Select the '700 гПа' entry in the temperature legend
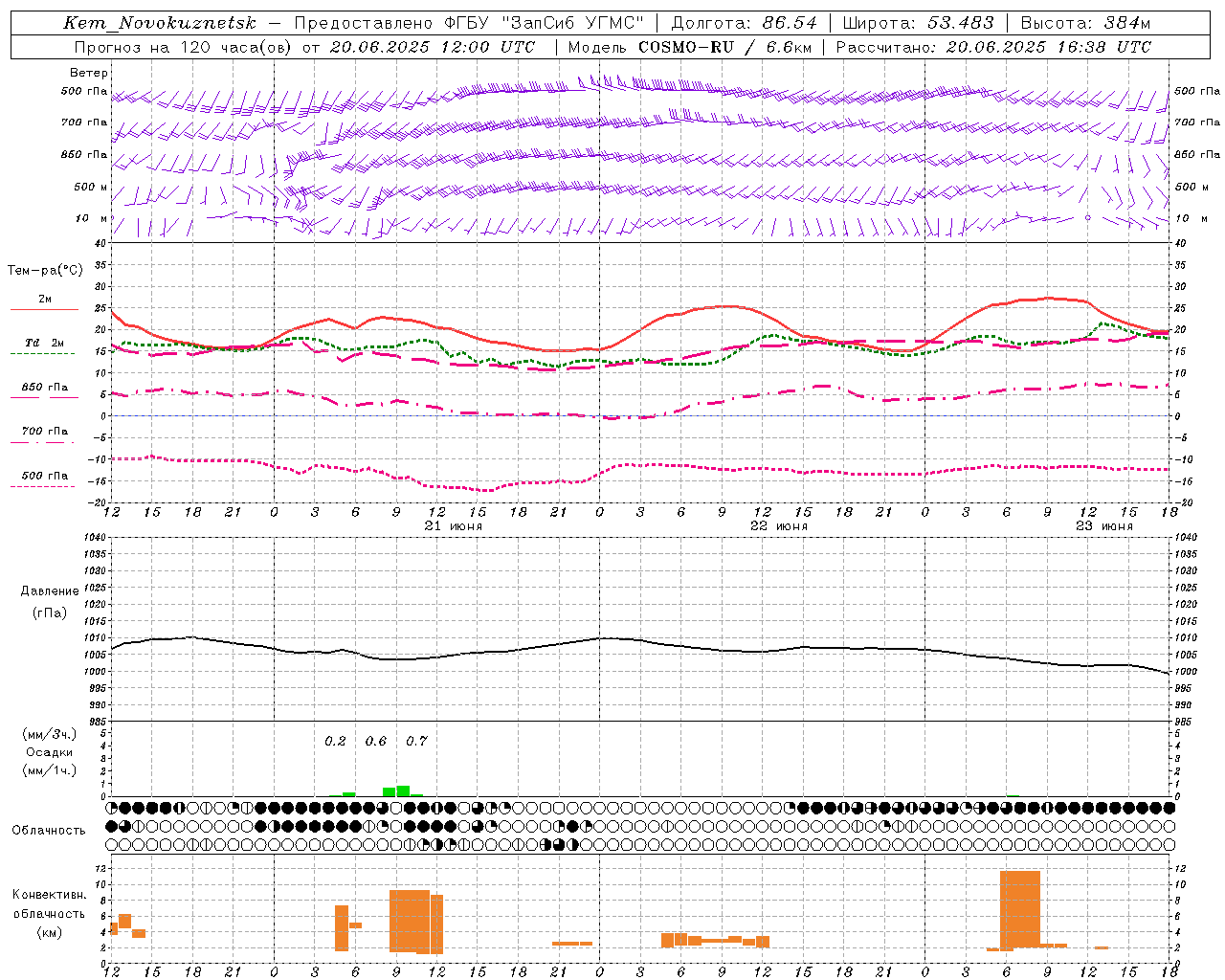 pyautogui.click(x=45, y=432)
